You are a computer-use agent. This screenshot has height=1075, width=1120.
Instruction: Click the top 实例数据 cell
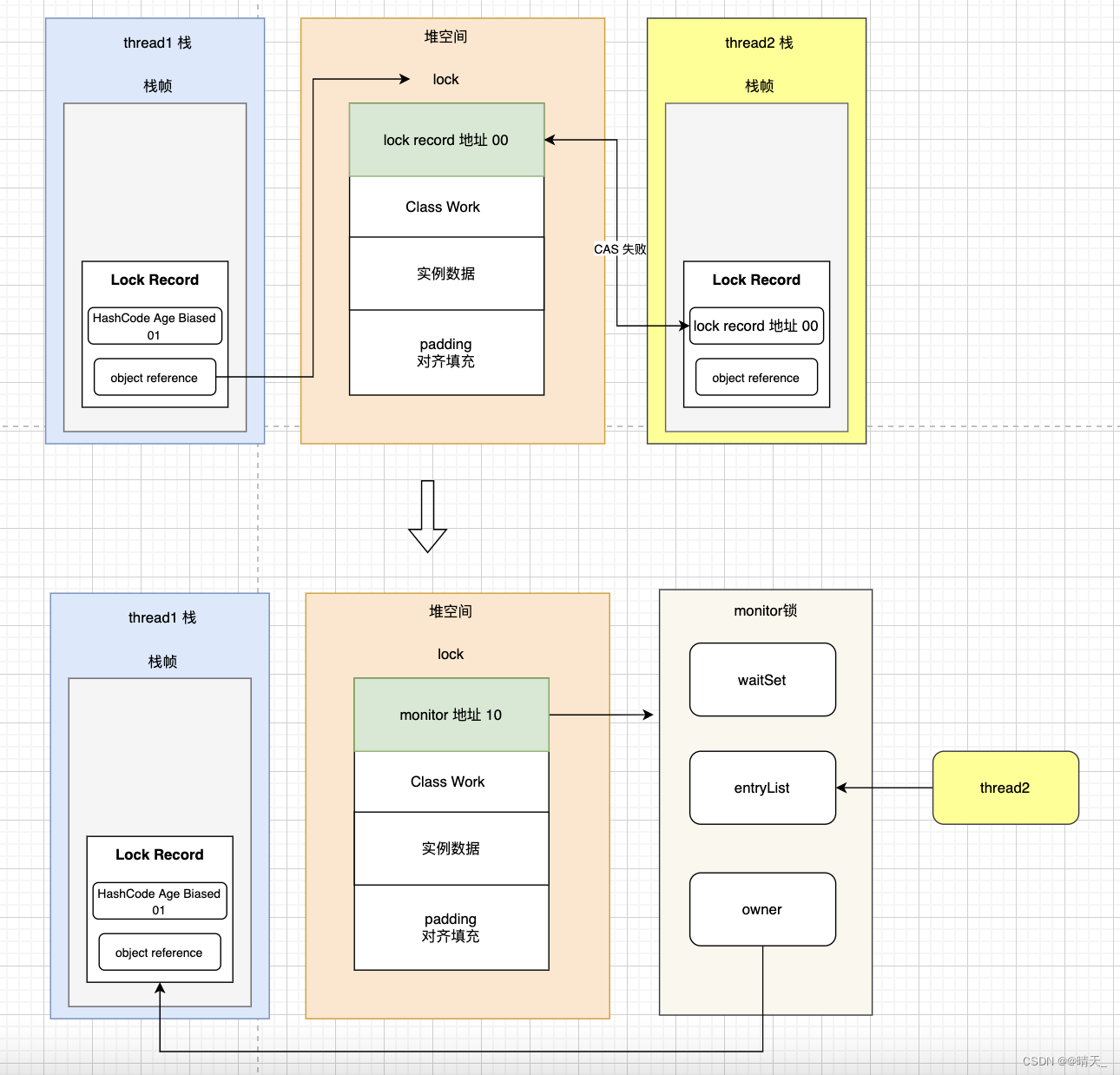coord(446,274)
